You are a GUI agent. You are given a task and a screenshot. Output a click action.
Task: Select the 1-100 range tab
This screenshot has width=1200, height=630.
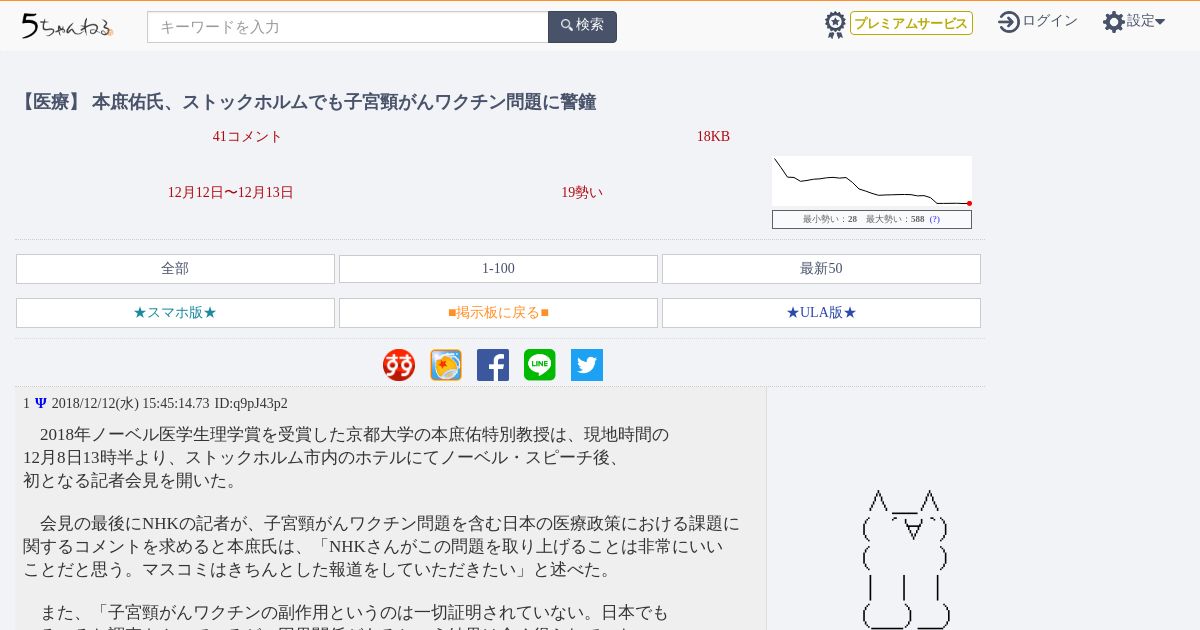tap(498, 269)
